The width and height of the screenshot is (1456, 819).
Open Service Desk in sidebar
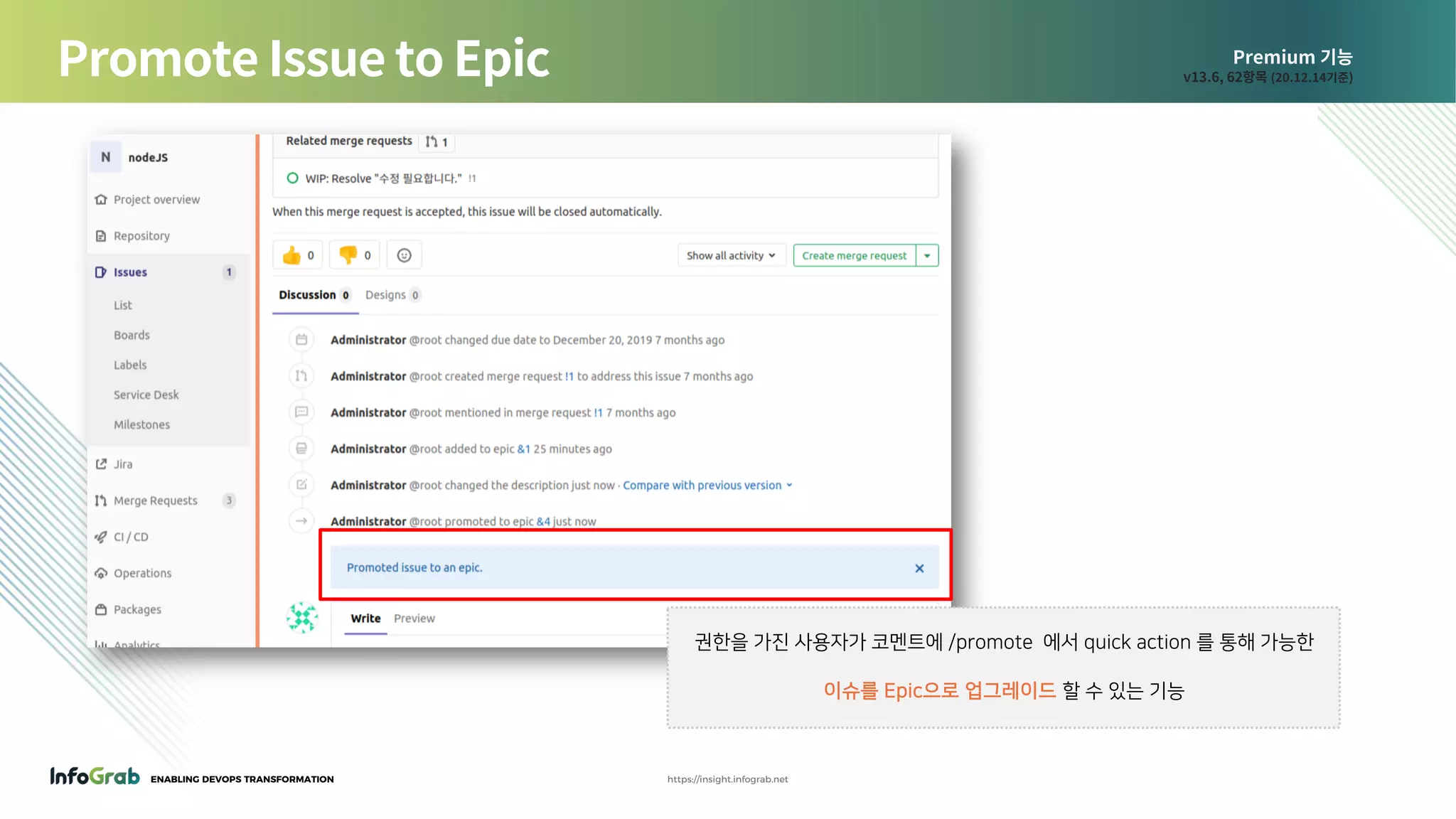pos(146,395)
